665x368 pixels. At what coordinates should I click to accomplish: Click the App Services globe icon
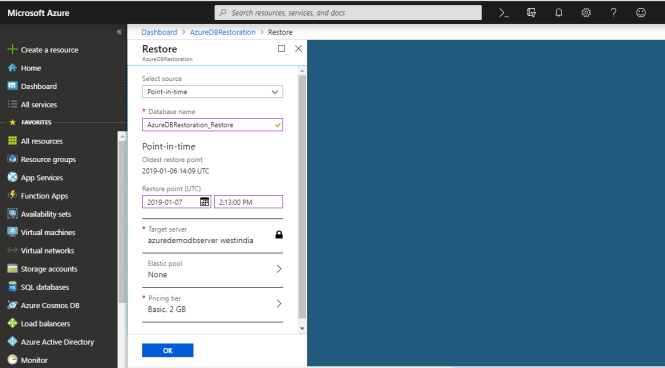(x=12, y=177)
